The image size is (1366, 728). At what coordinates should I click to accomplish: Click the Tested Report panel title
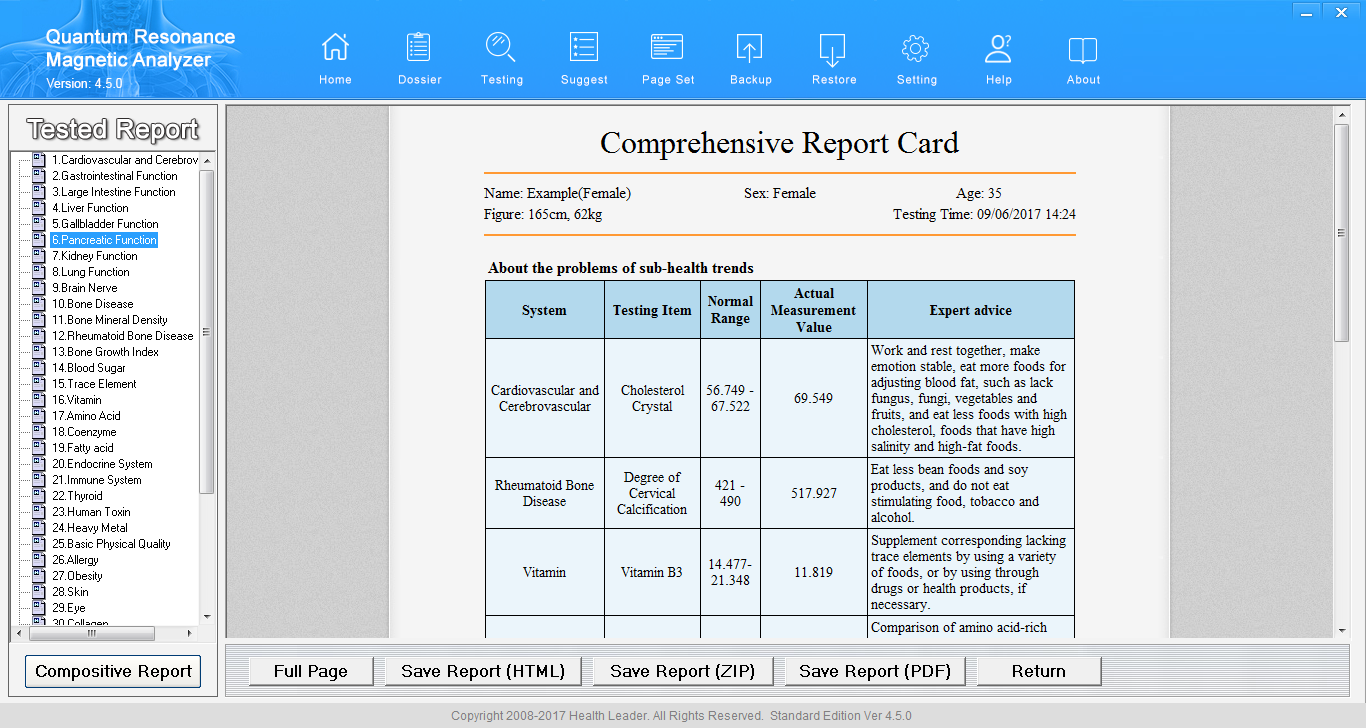113,129
